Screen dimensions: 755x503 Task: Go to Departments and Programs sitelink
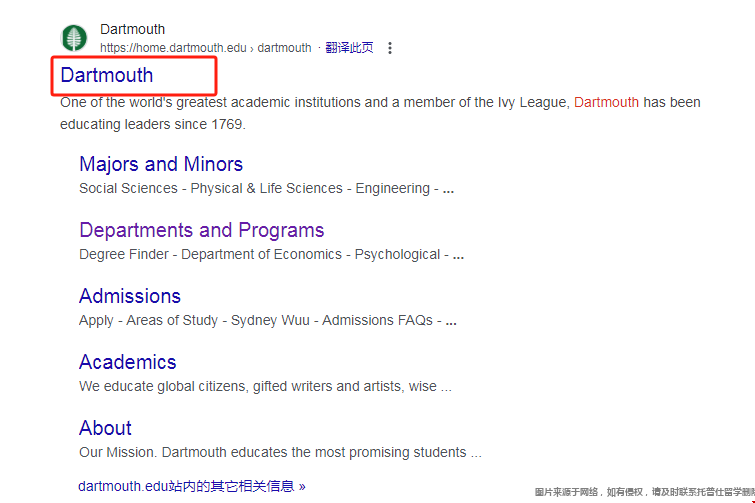coord(202,230)
